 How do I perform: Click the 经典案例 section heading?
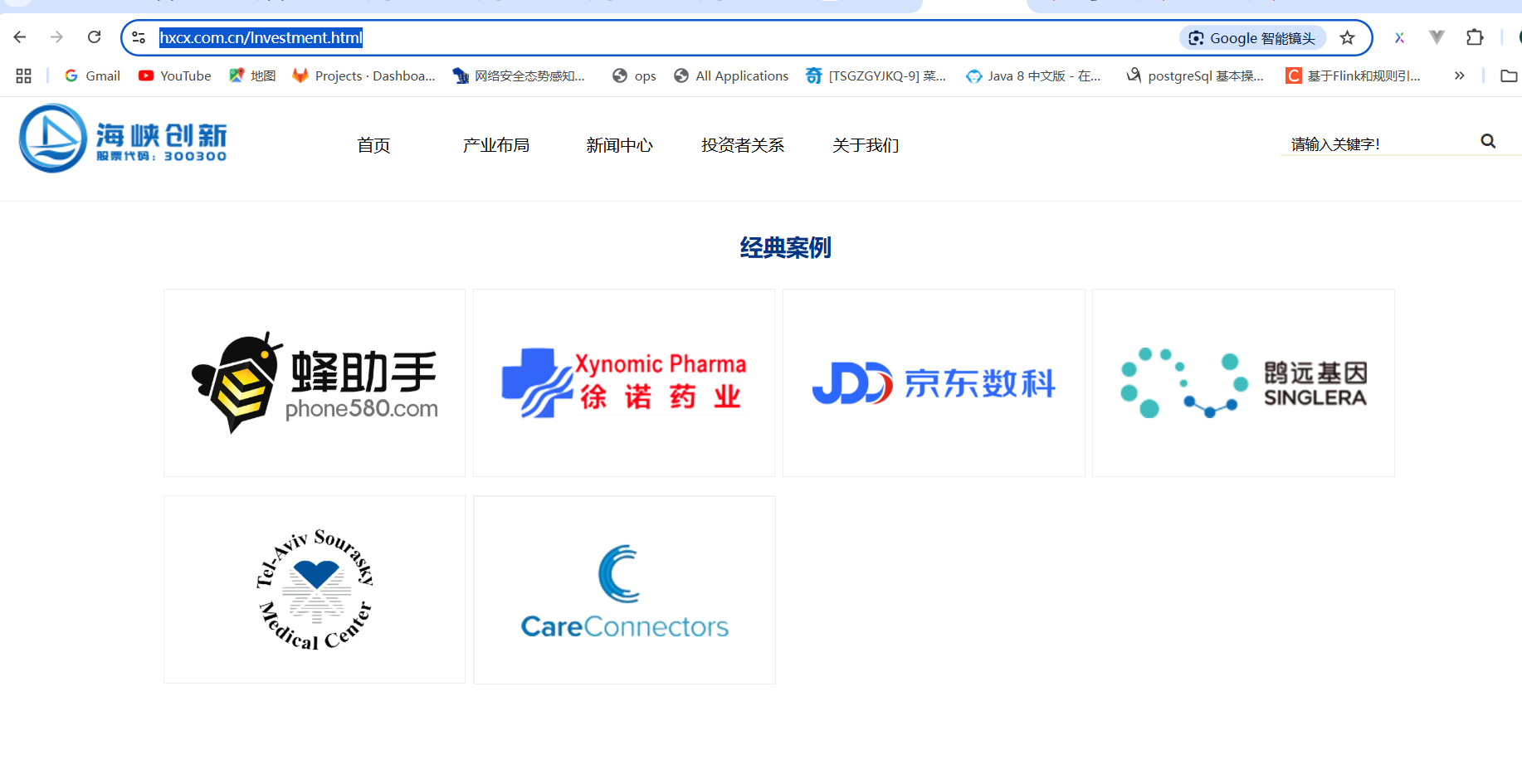coord(785,247)
